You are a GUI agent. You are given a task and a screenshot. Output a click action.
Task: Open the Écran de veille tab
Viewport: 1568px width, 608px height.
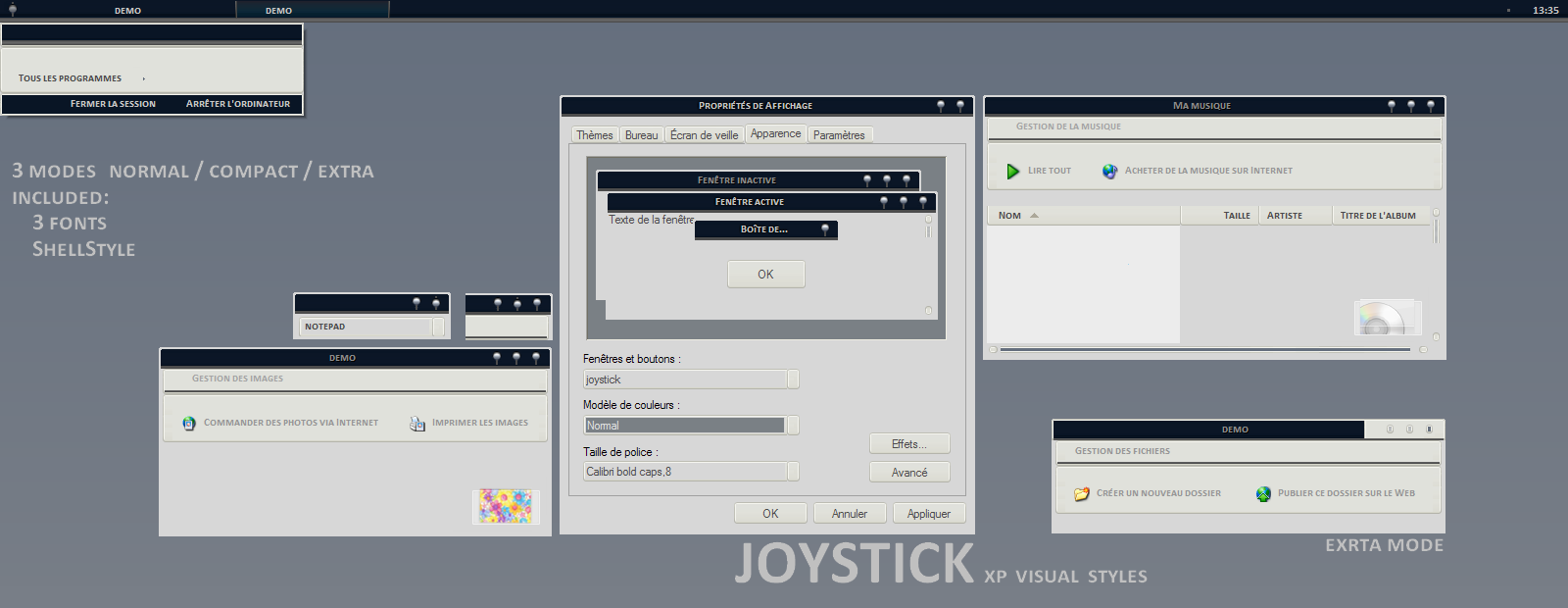point(705,135)
